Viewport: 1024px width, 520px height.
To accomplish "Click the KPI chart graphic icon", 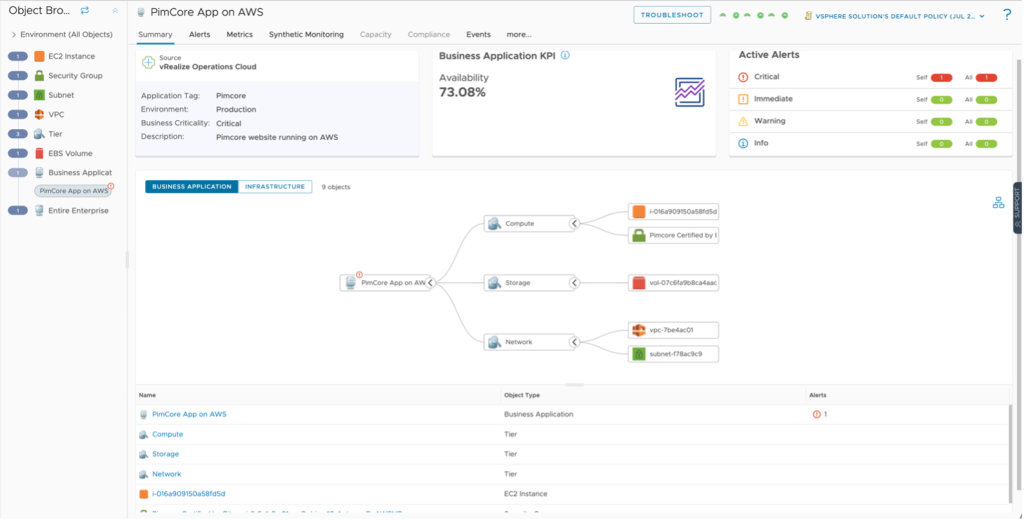I will click(689, 92).
